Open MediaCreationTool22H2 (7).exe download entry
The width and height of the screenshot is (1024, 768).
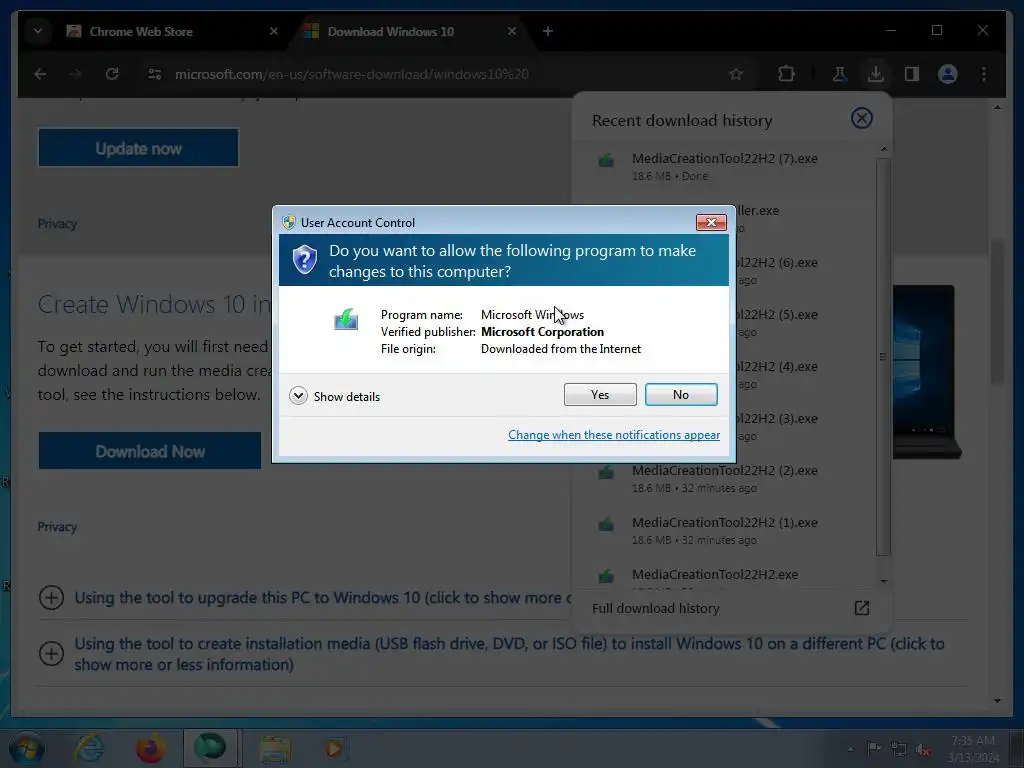coord(725,167)
